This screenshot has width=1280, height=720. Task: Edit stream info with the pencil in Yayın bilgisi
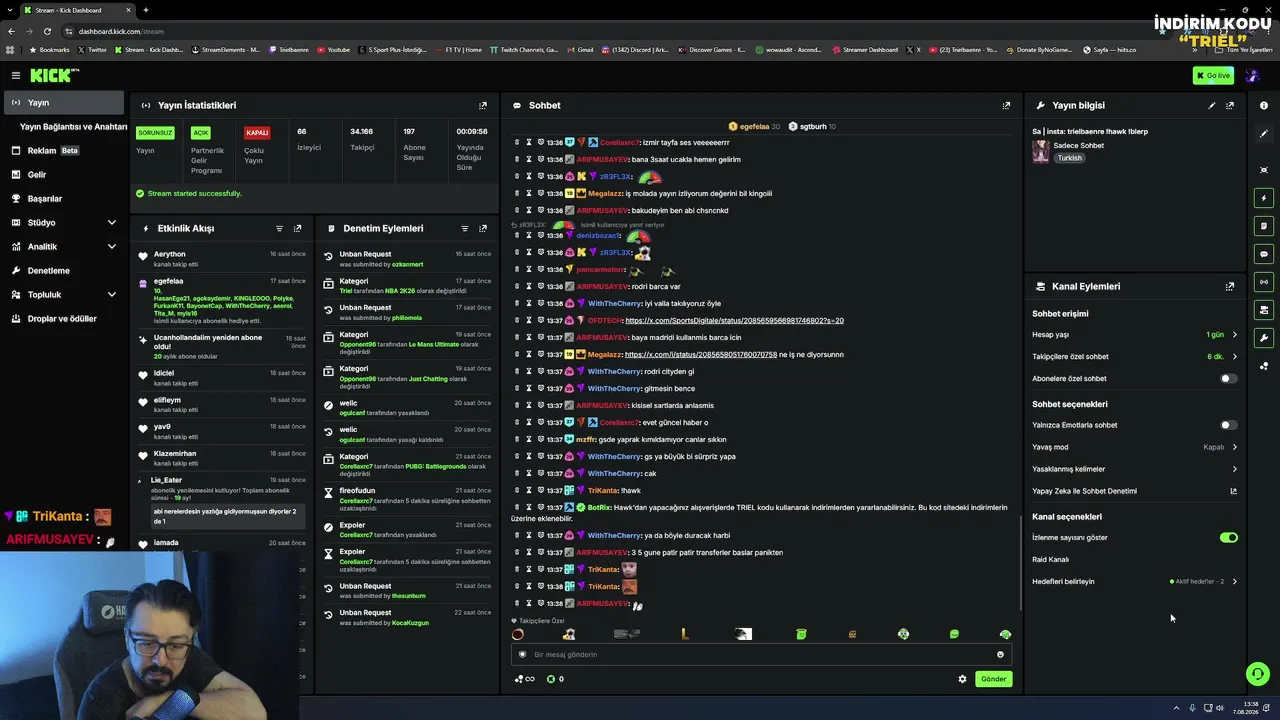click(1212, 105)
